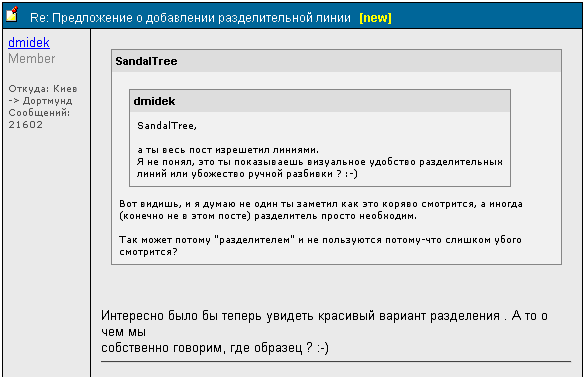Screen dimensions: 584x377
Task: Click the paragraph starting 'Вот видишь, и я думаю'
Action: (x=321, y=210)
